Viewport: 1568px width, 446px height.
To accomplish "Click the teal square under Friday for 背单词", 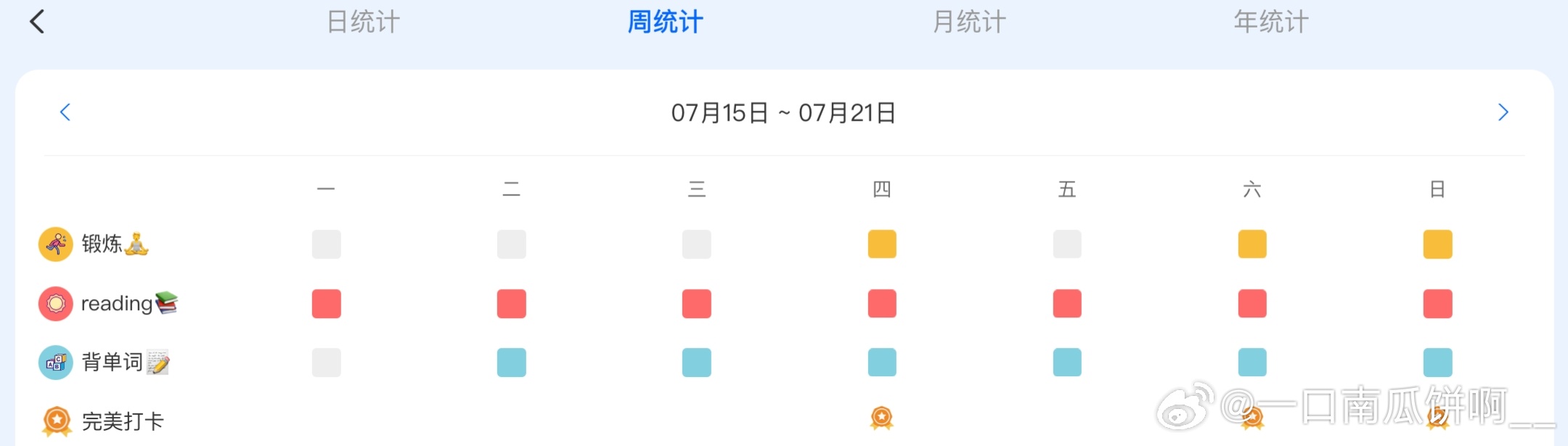I will tap(1066, 362).
